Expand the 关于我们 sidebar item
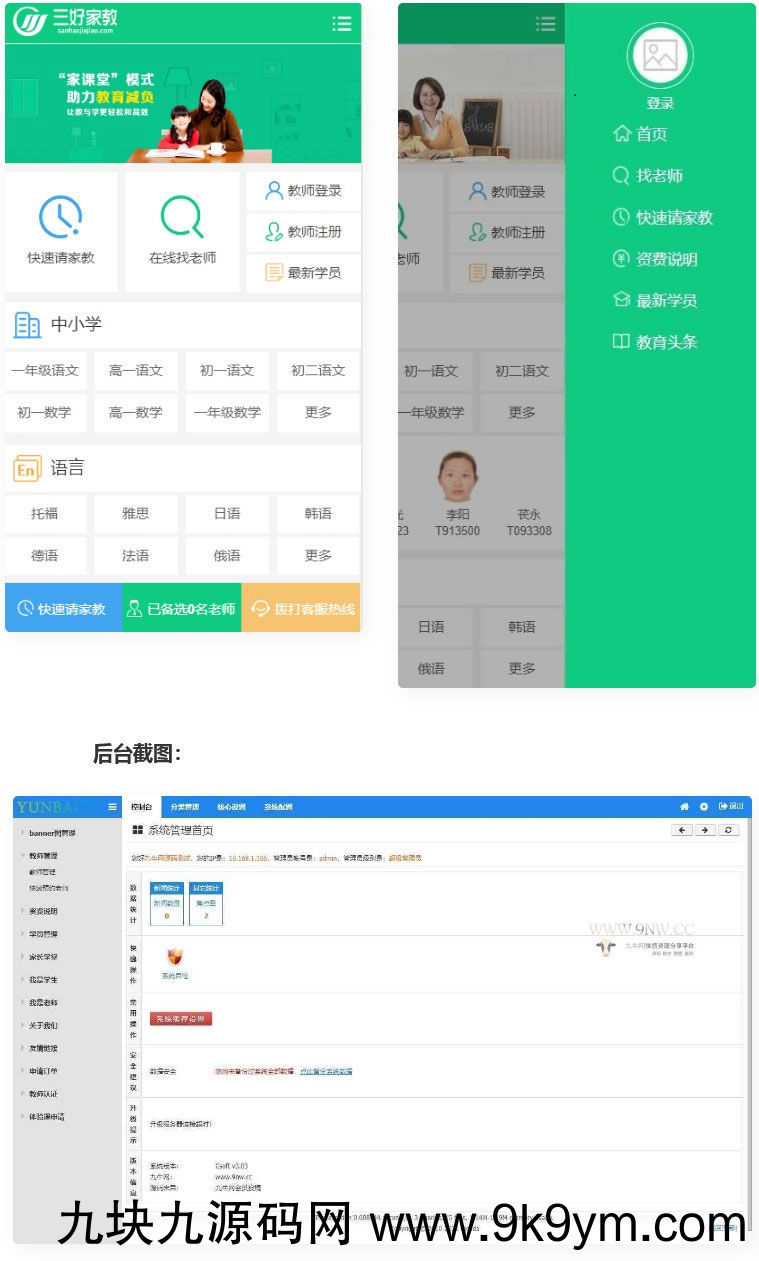Image resolution: width=759 pixels, height=1261 pixels. [x=43, y=1025]
